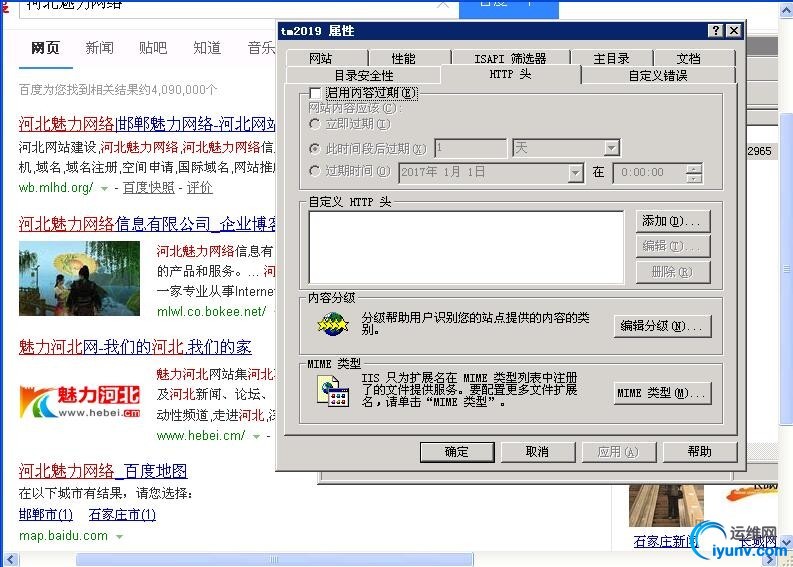The image size is (793, 567).
Task: Switch to Baidu 知道 tab
Action: [x=207, y=48]
